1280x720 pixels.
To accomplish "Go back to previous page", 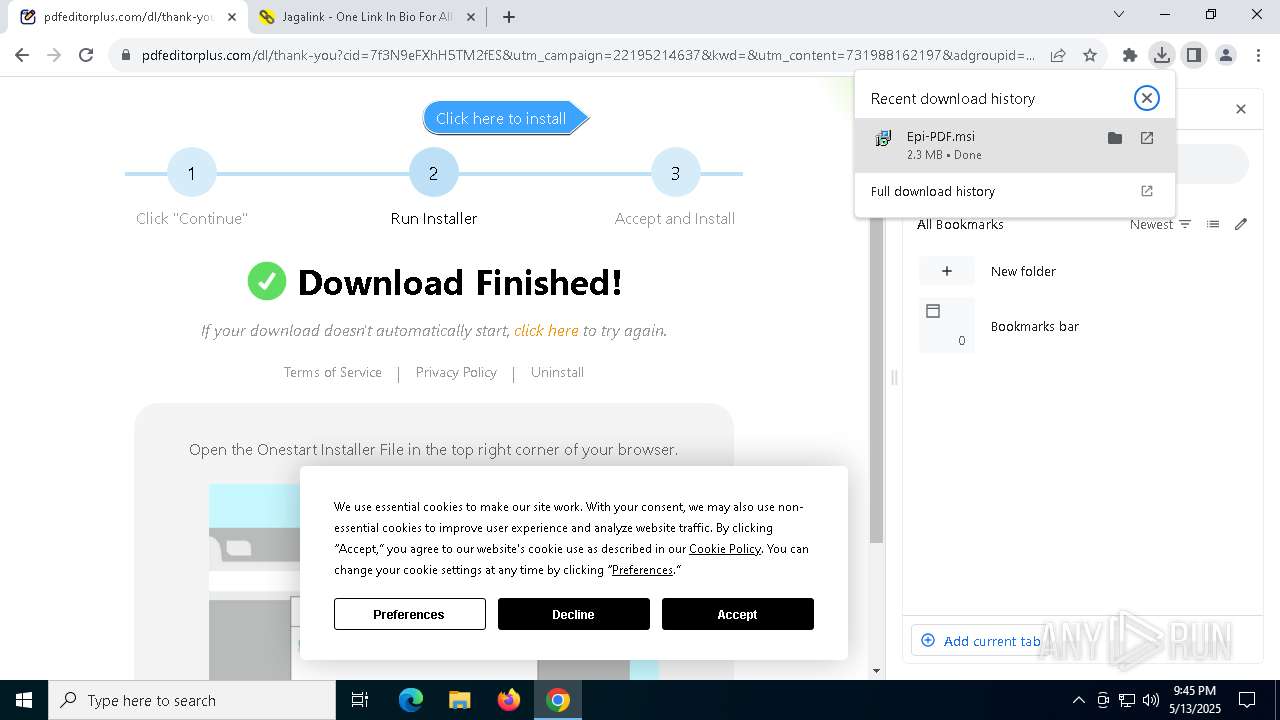I will click(x=22, y=55).
